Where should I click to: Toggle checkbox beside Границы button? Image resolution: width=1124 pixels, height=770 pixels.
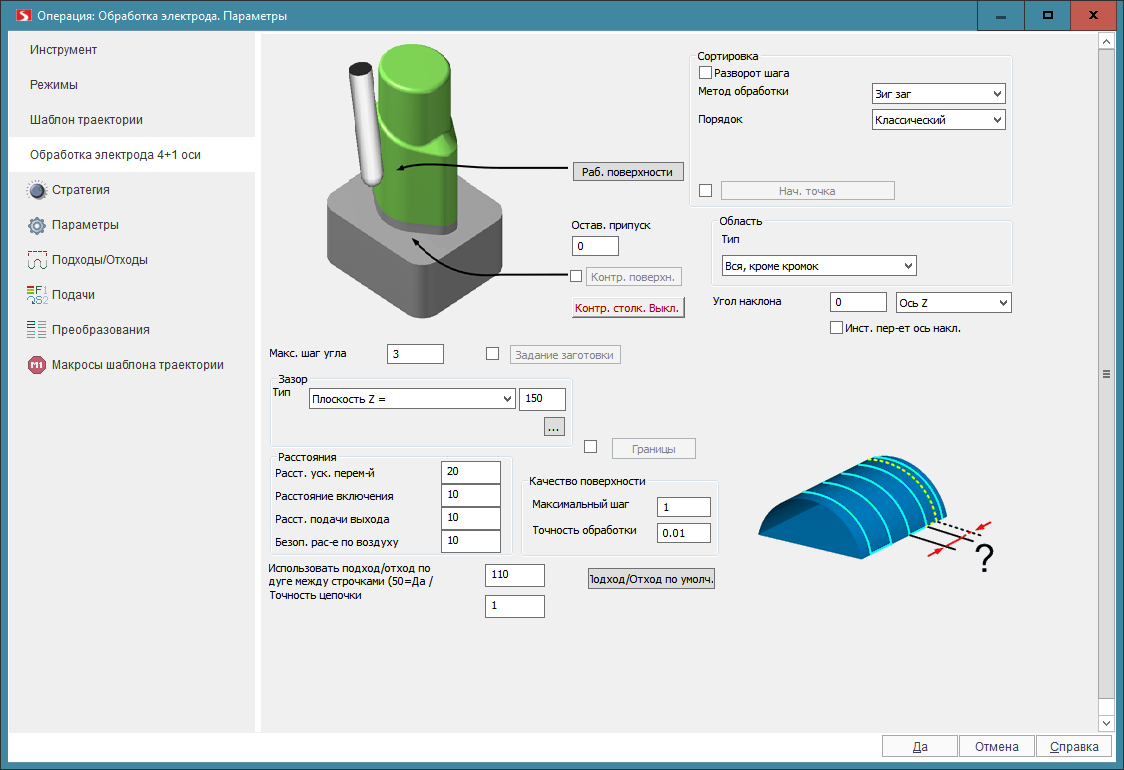pos(591,447)
